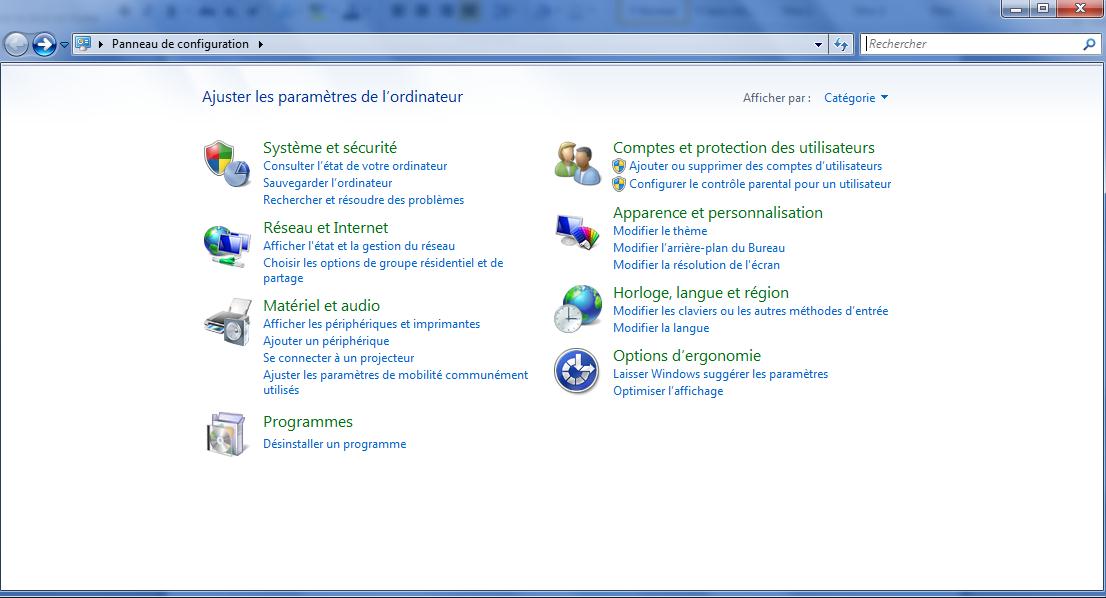
Task: Click the Horloge, langue et région icon
Action: coord(577,309)
